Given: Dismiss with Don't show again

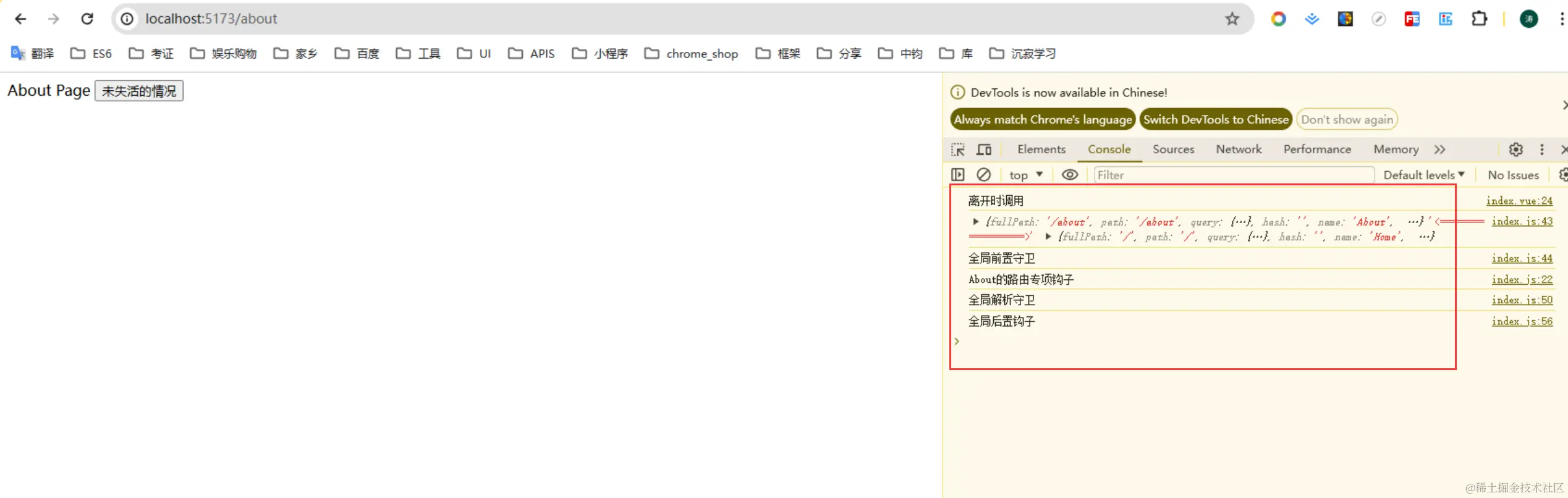Looking at the screenshot, I should coord(1347,119).
